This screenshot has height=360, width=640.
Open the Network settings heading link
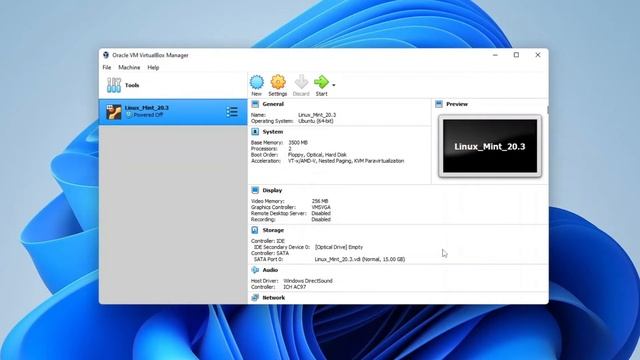click(x=273, y=298)
